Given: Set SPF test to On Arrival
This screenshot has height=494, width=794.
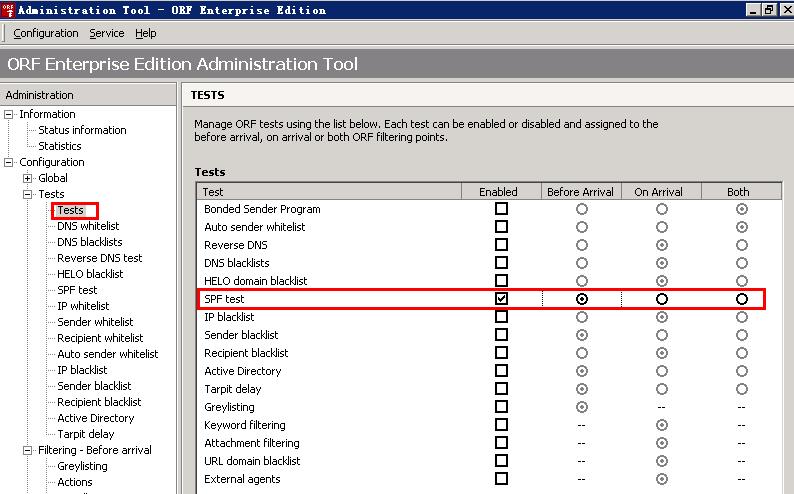Looking at the screenshot, I should pos(661,299).
